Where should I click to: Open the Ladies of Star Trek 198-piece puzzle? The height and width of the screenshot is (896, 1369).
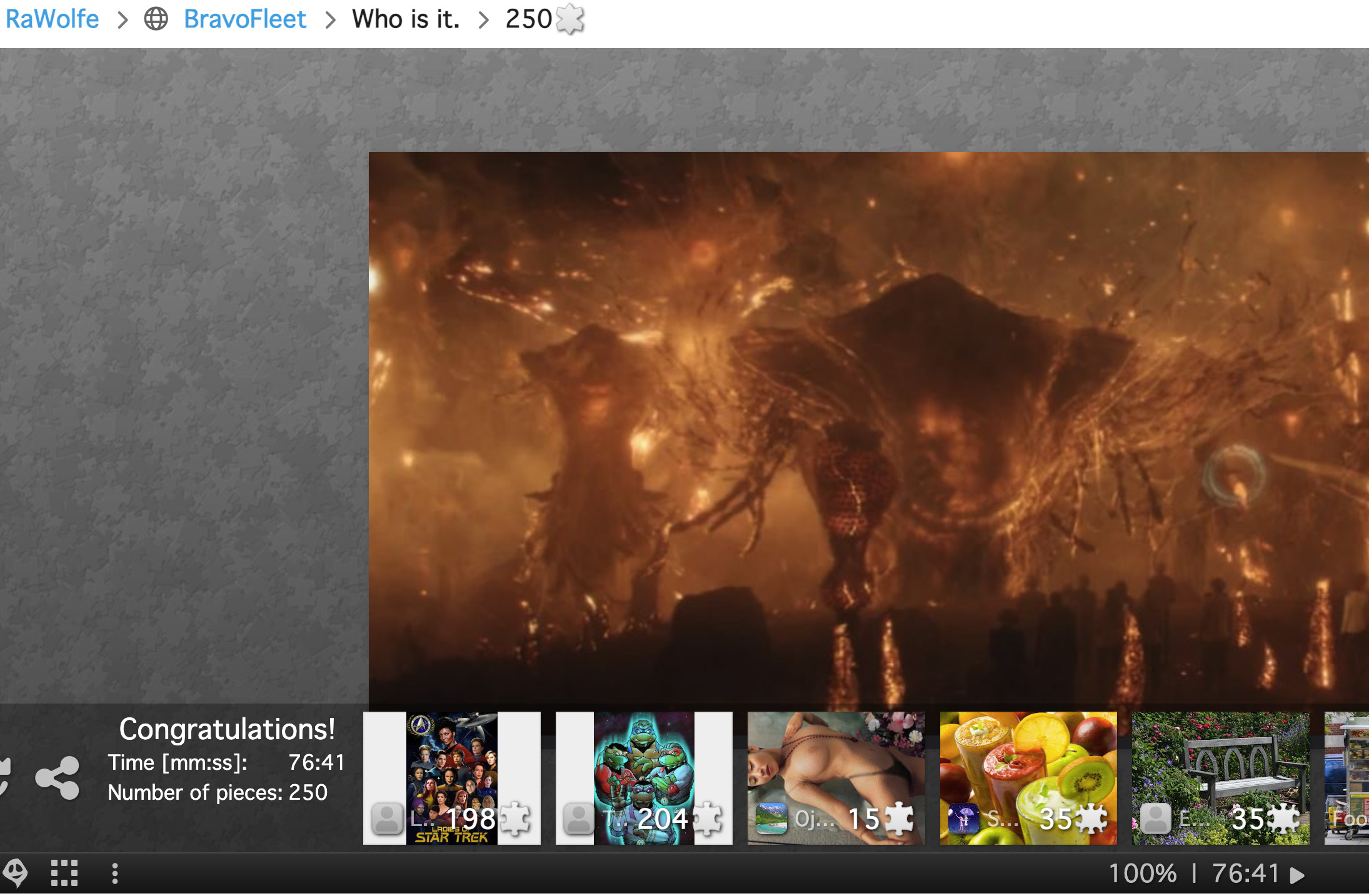tap(452, 778)
